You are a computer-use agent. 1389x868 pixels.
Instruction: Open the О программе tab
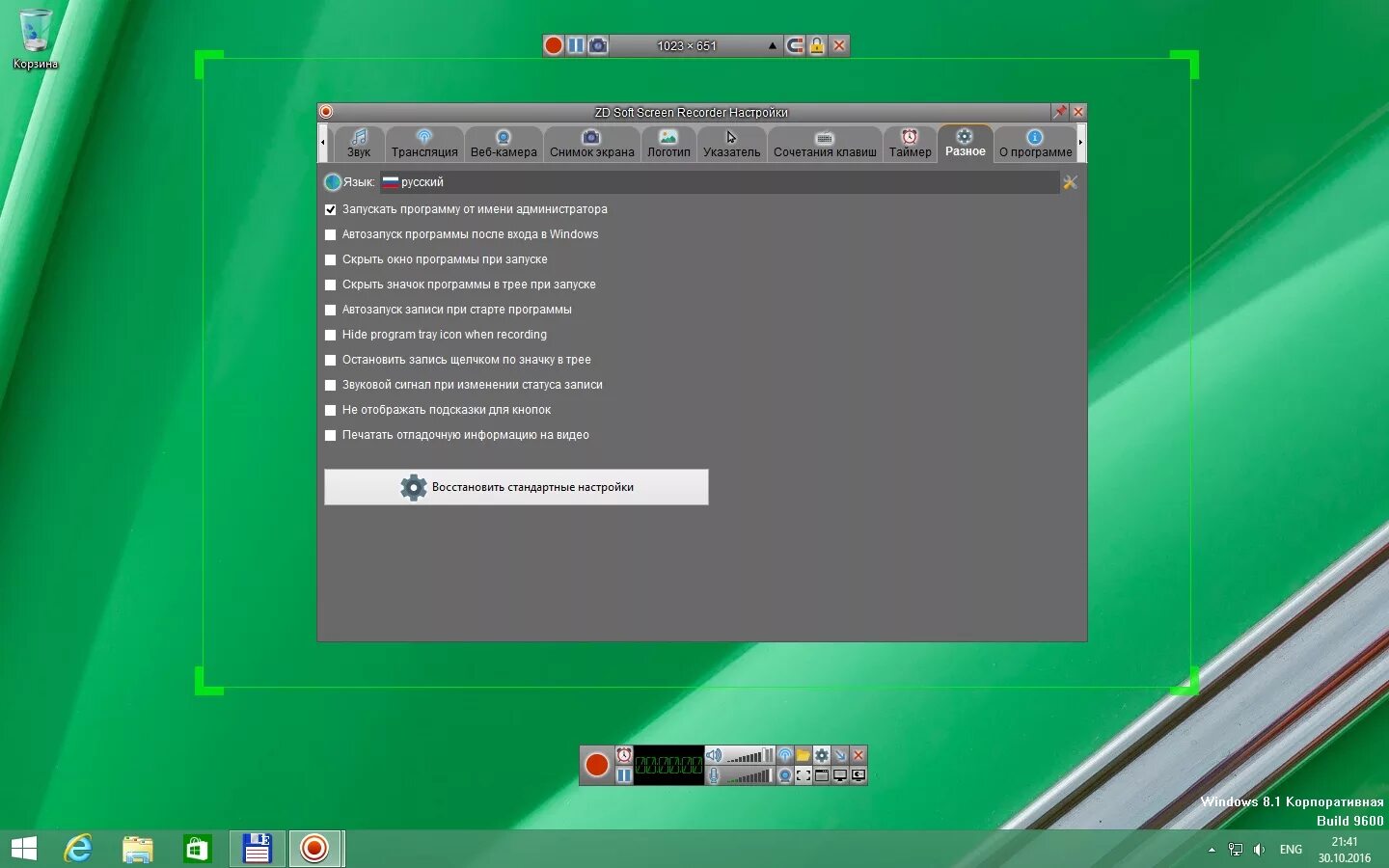point(1035,144)
